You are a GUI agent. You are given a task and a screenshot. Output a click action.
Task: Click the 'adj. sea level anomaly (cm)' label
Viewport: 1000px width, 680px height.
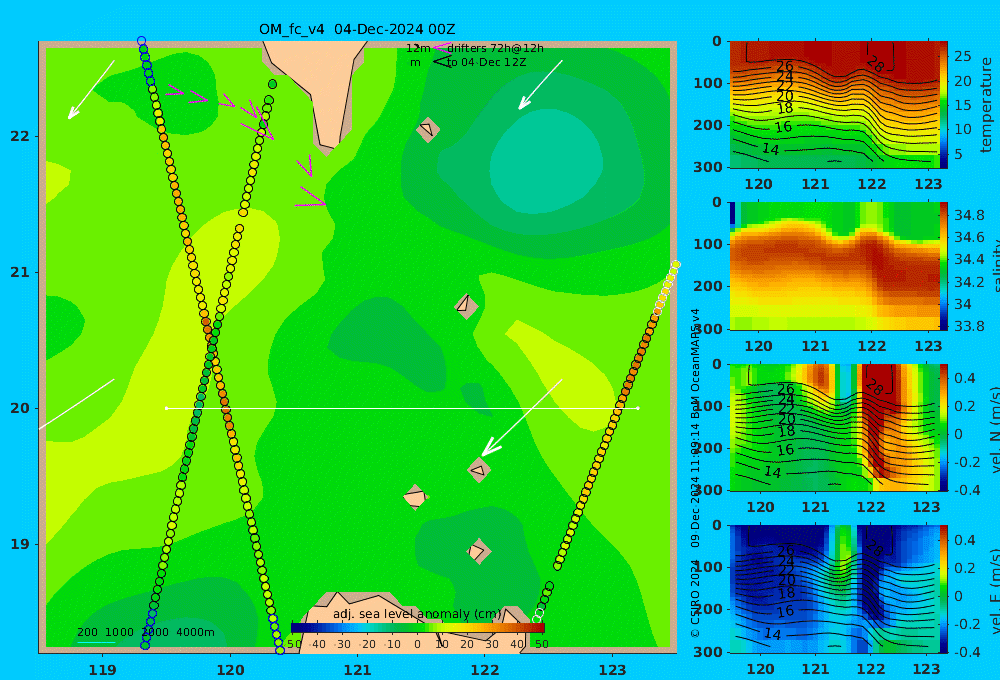point(417,614)
